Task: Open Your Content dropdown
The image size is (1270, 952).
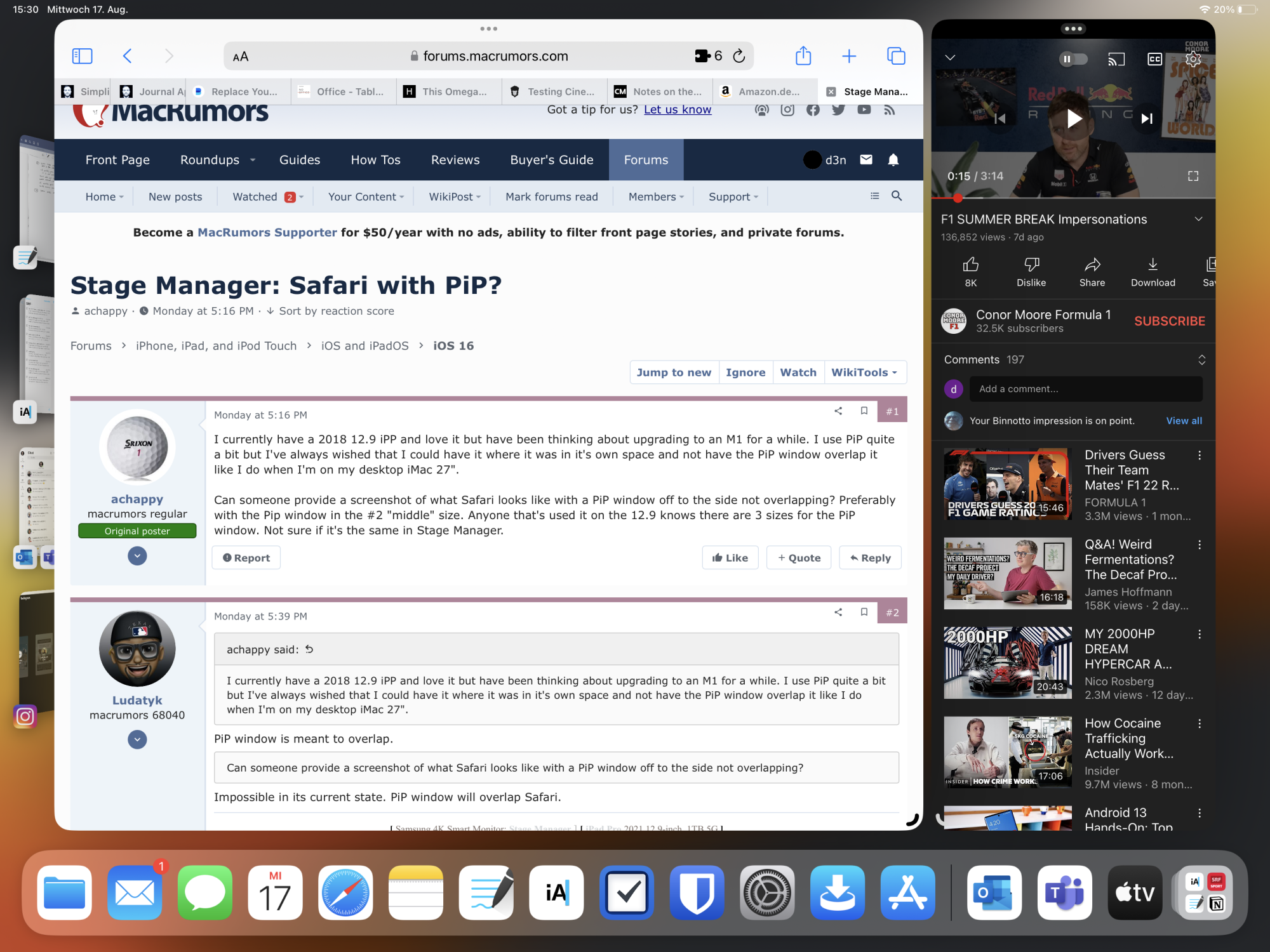Action: point(366,197)
